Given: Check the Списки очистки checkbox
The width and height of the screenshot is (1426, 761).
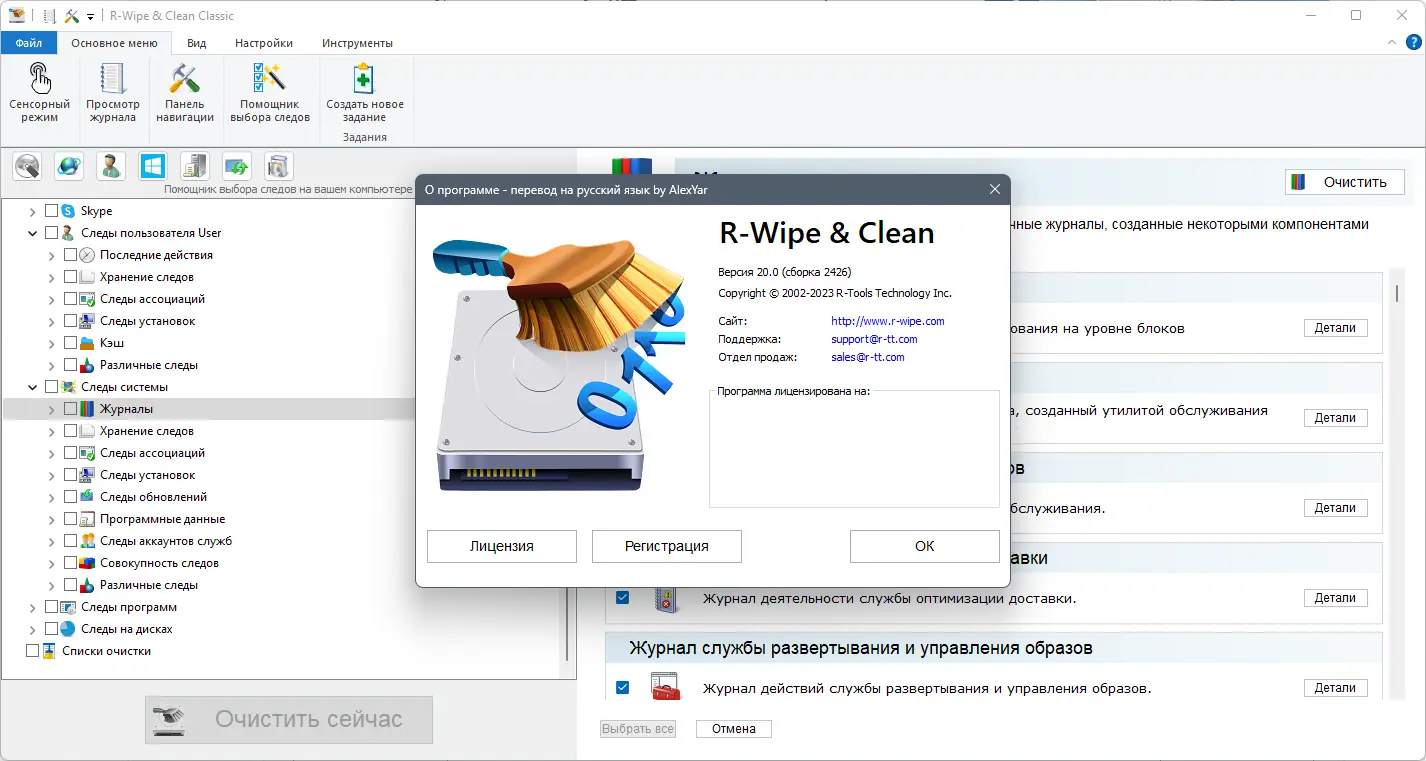Looking at the screenshot, I should [x=32, y=651].
